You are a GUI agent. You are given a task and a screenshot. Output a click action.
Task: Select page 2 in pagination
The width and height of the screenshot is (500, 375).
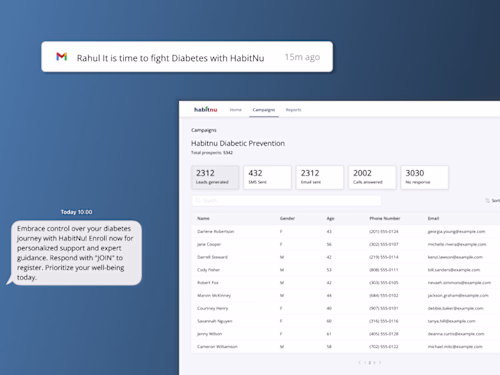click(369, 362)
